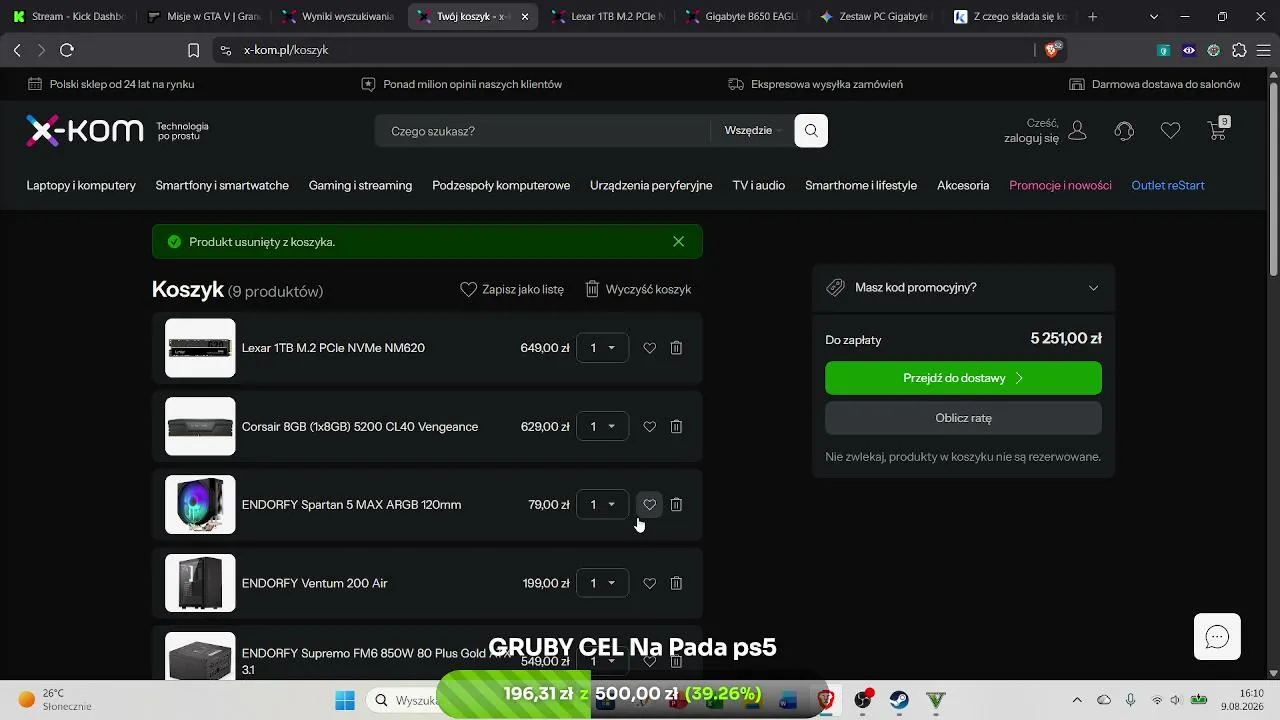Add Lexar 1TB M.2 to wishlist

(650, 348)
